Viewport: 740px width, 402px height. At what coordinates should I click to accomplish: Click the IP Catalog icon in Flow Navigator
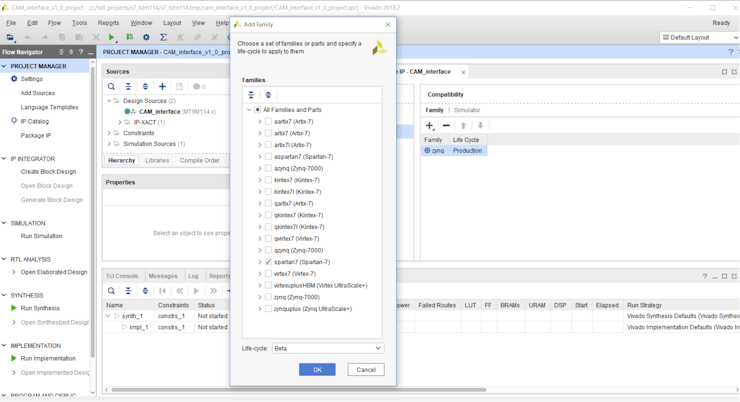14,121
